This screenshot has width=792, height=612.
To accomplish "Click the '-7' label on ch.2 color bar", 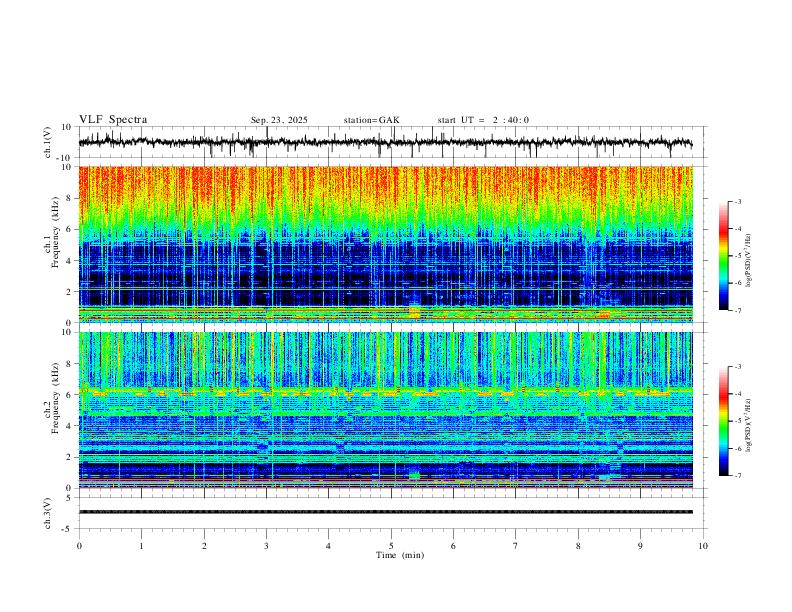I will [737, 476].
